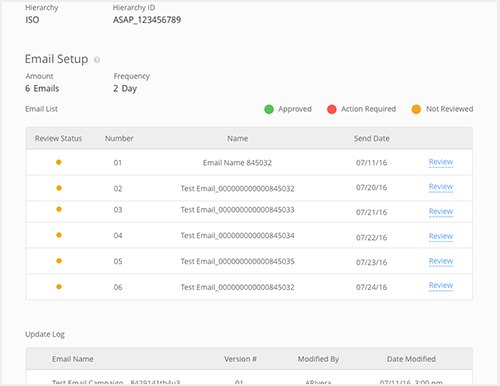
Task: Click the Frequency value 2 Day
Action: (x=125, y=89)
